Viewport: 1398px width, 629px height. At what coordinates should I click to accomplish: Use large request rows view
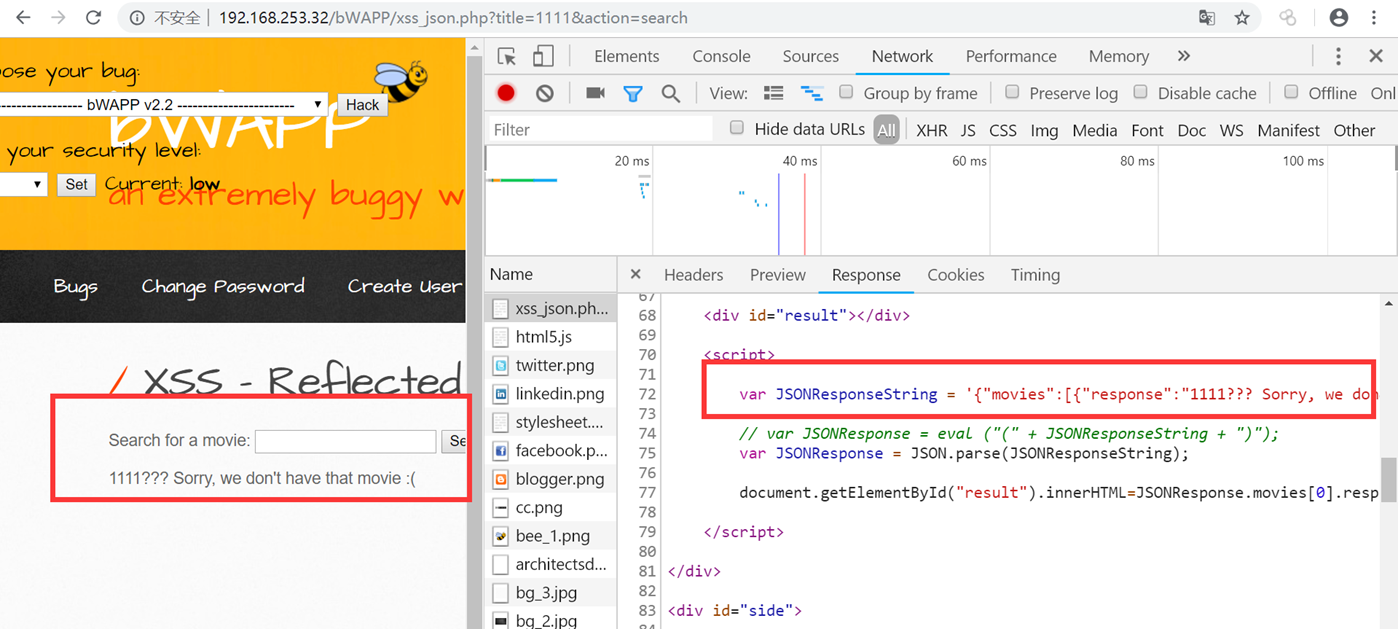[773, 93]
